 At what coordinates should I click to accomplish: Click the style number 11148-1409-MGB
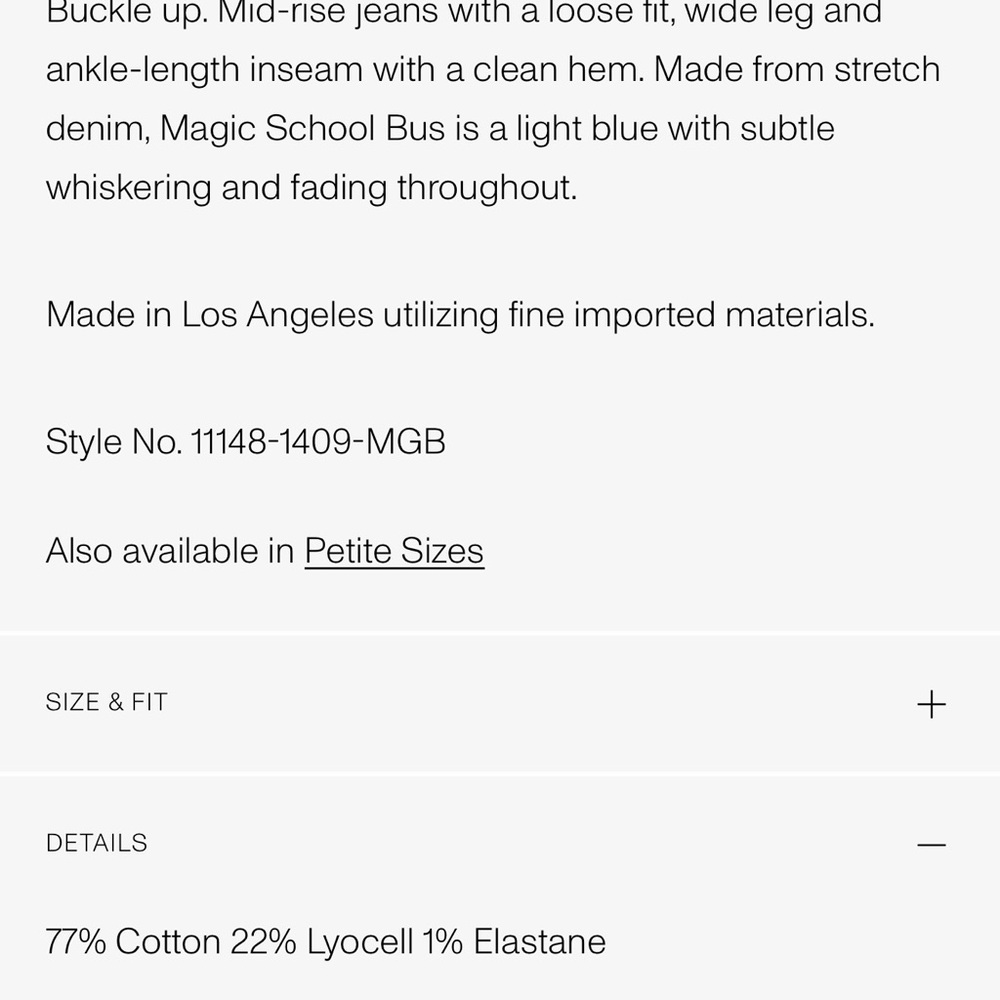point(318,441)
